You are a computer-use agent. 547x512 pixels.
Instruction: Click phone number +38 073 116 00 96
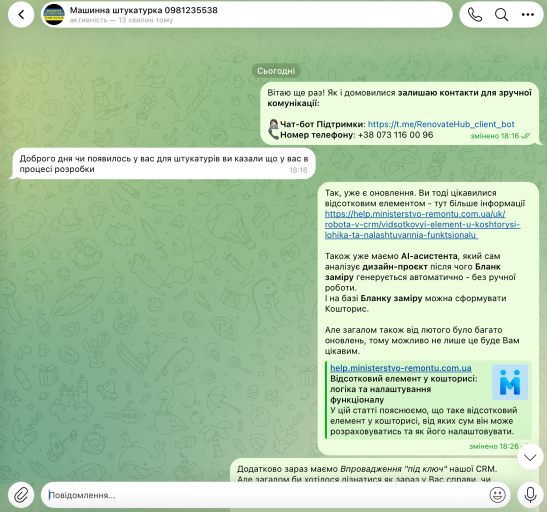[395, 135]
